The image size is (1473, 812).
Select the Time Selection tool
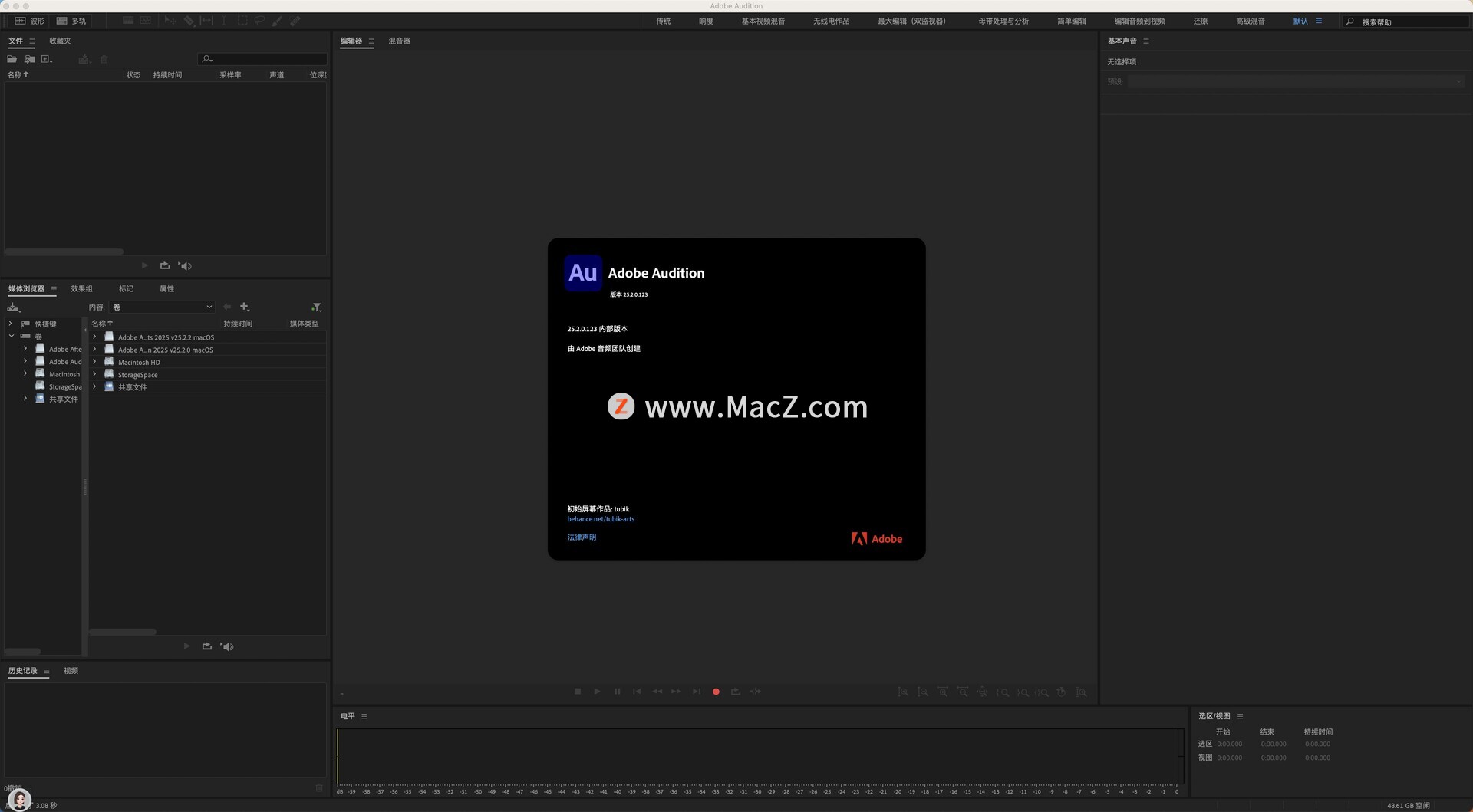pos(224,21)
